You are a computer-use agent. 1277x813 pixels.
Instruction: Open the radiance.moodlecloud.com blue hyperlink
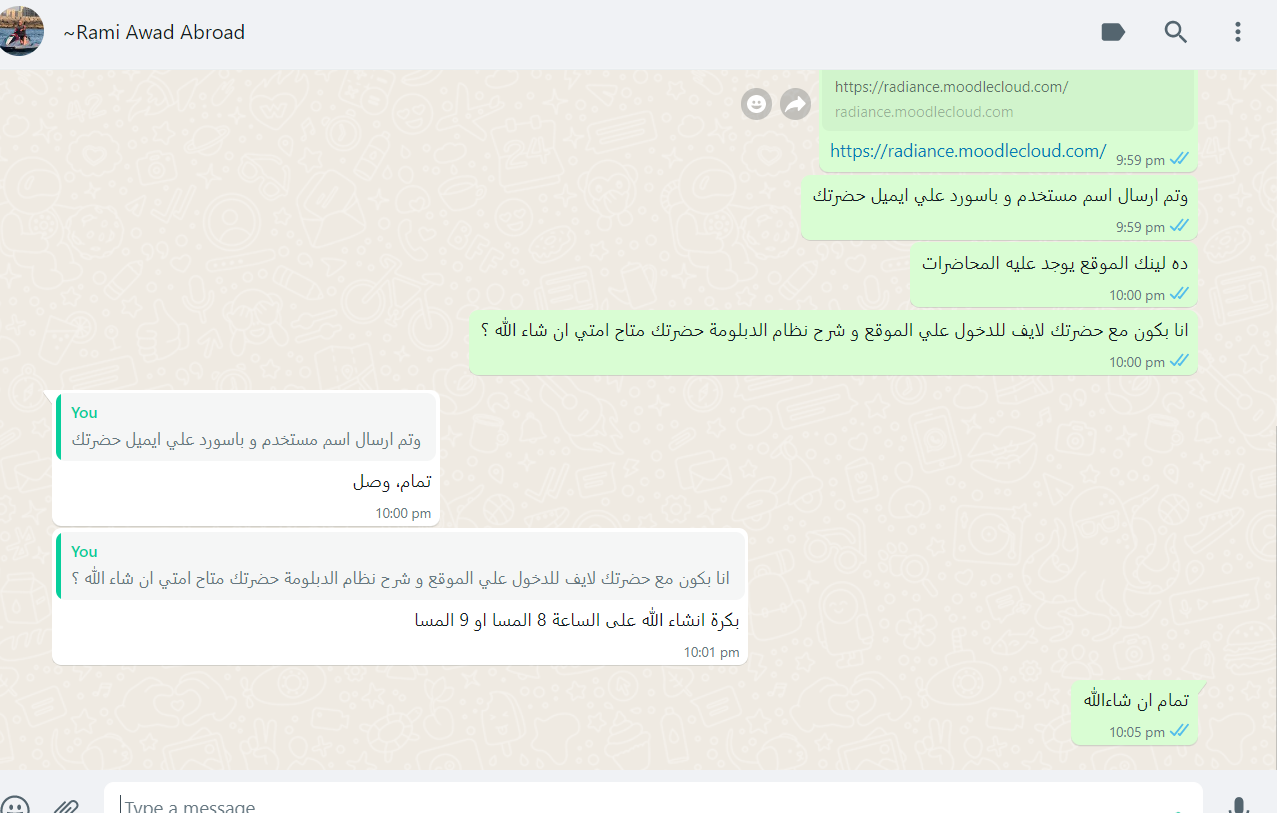(968, 151)
